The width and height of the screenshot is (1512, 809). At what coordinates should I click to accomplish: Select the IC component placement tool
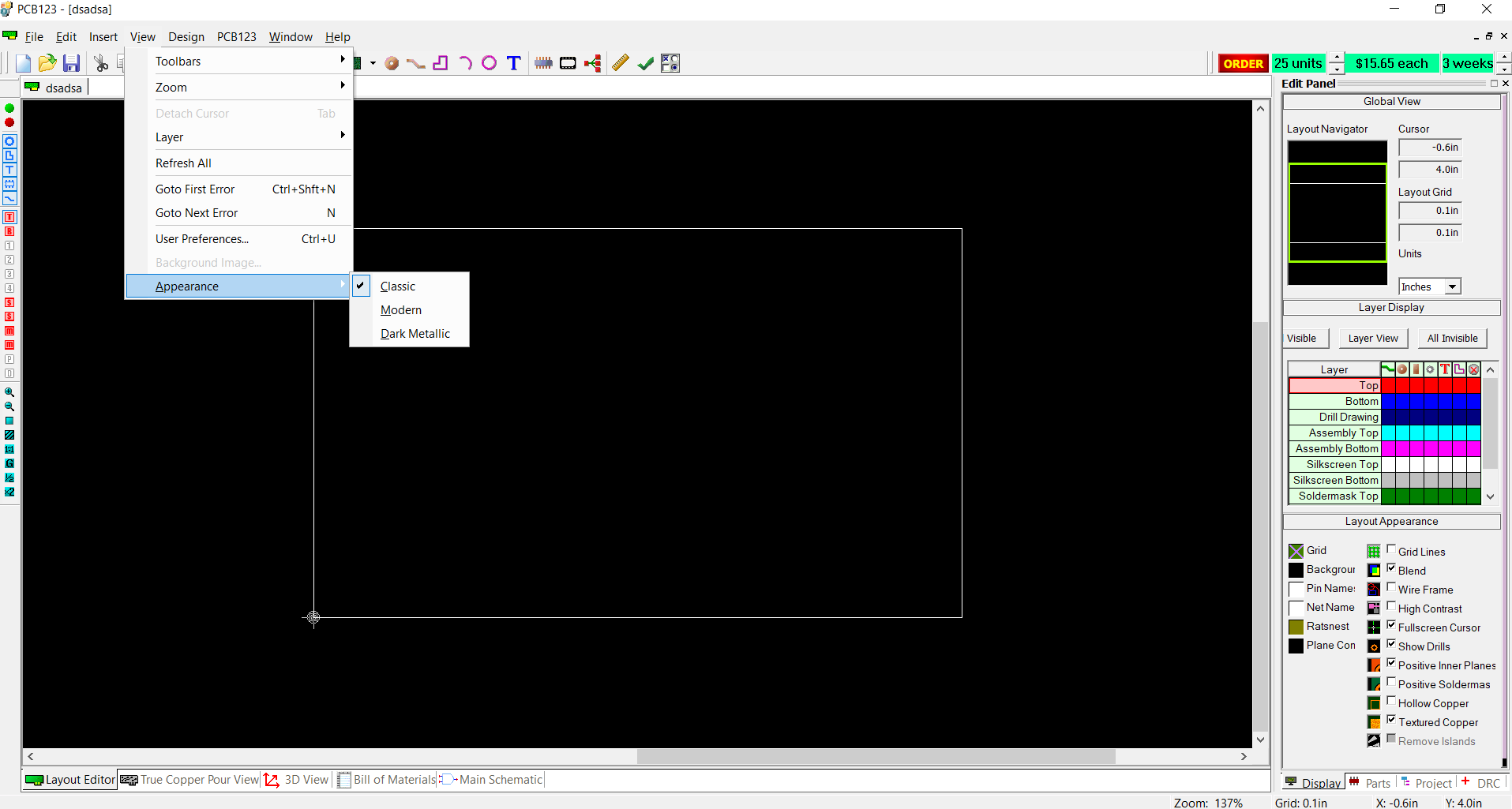tap(543, 63)
